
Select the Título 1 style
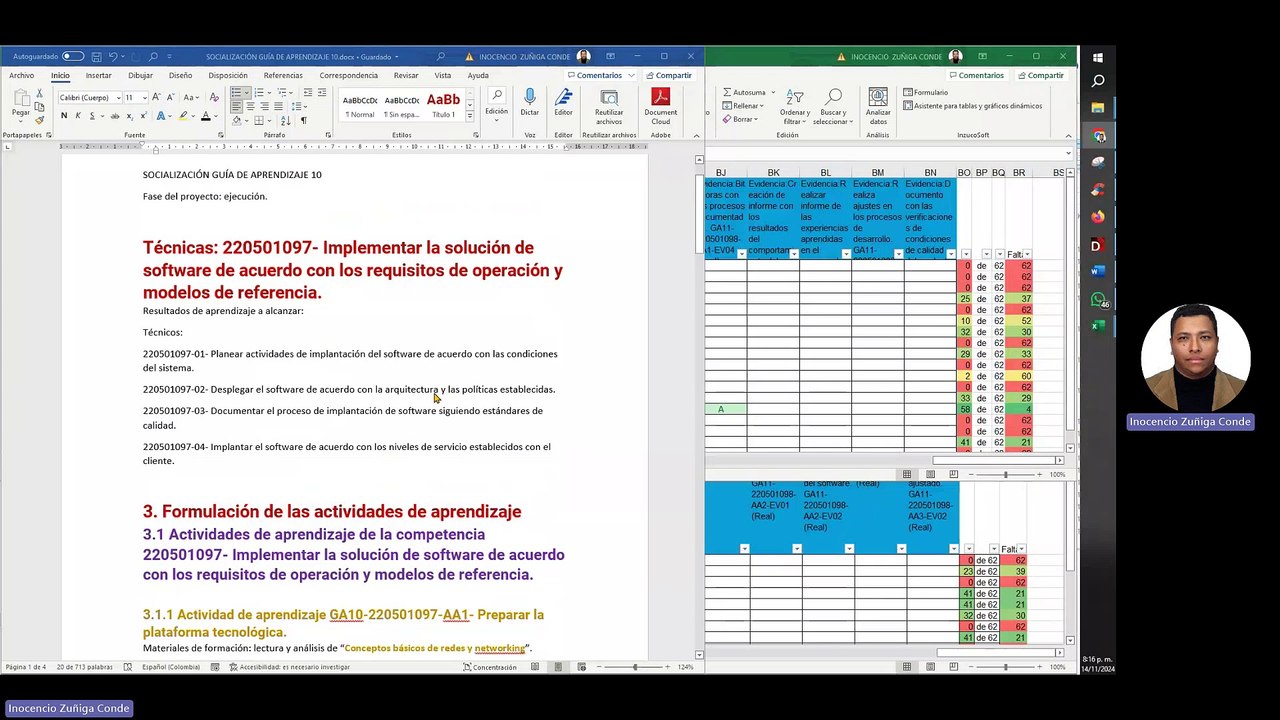443,106
